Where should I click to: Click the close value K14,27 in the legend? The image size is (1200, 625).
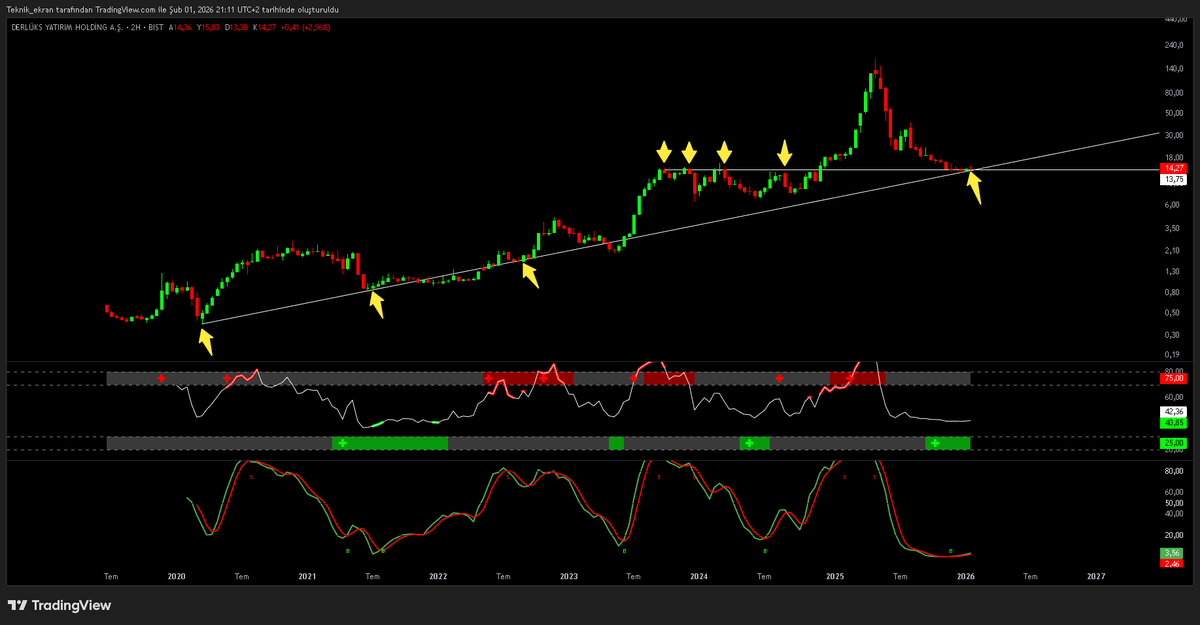pos(266,27)
